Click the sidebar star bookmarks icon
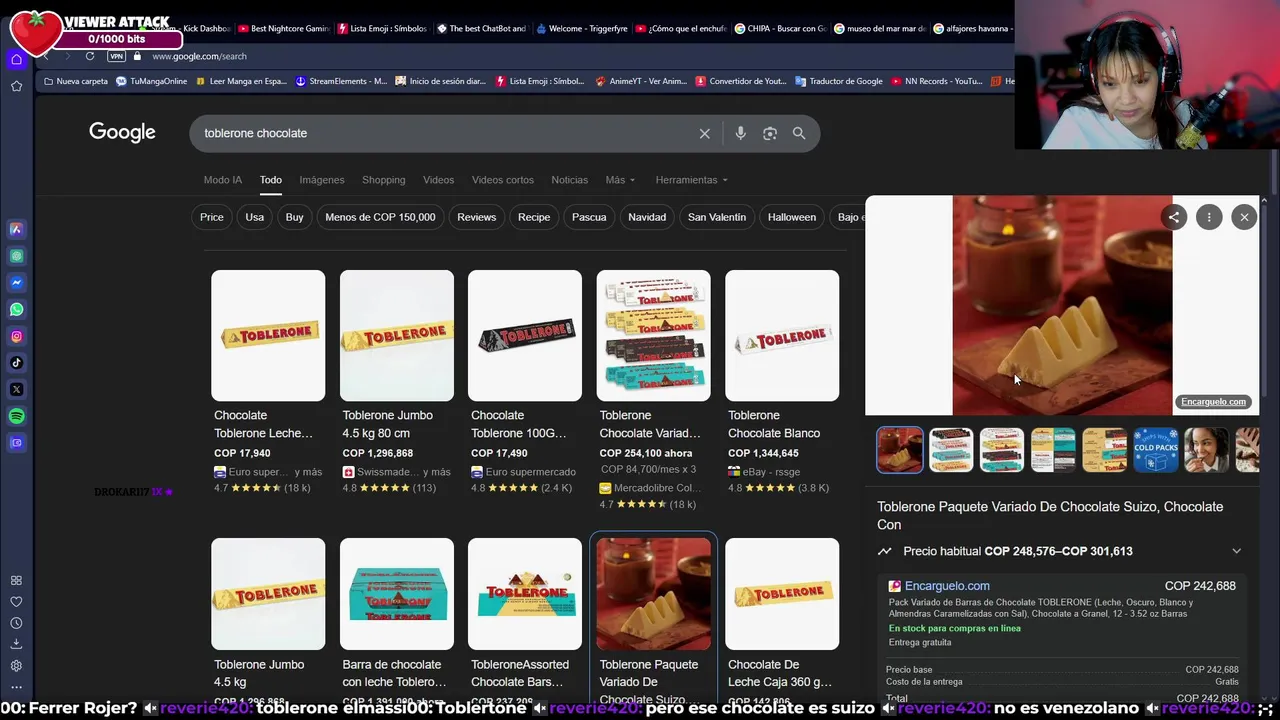This screenshot has height=720, width=1280. (16, 86)
